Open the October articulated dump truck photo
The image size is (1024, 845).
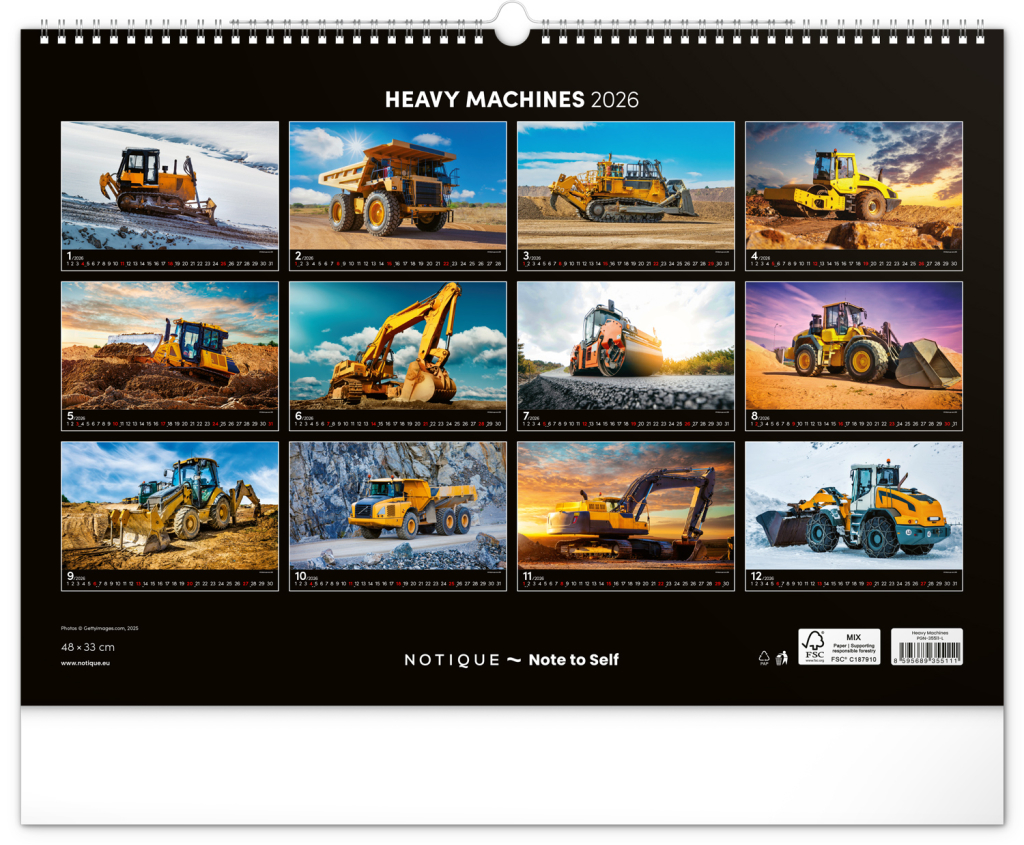coord(397,505)
